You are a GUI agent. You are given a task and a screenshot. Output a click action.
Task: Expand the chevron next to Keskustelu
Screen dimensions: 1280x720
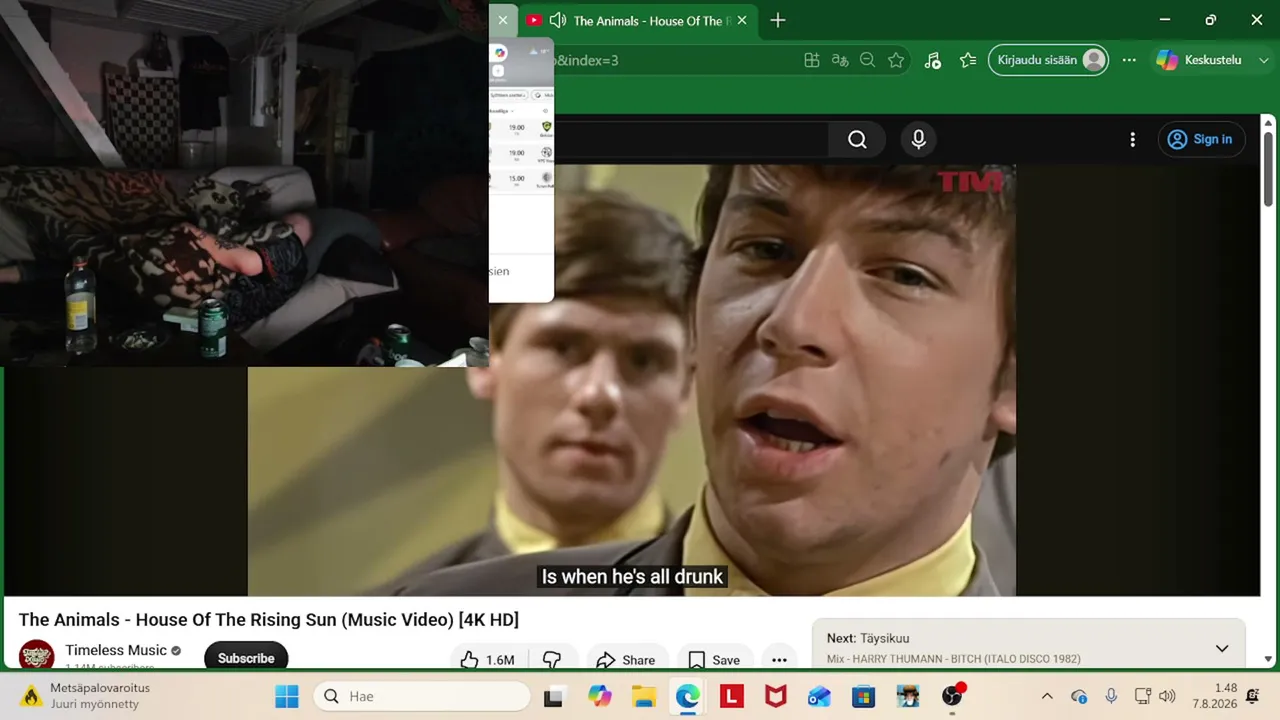[x=1264, y=60]
